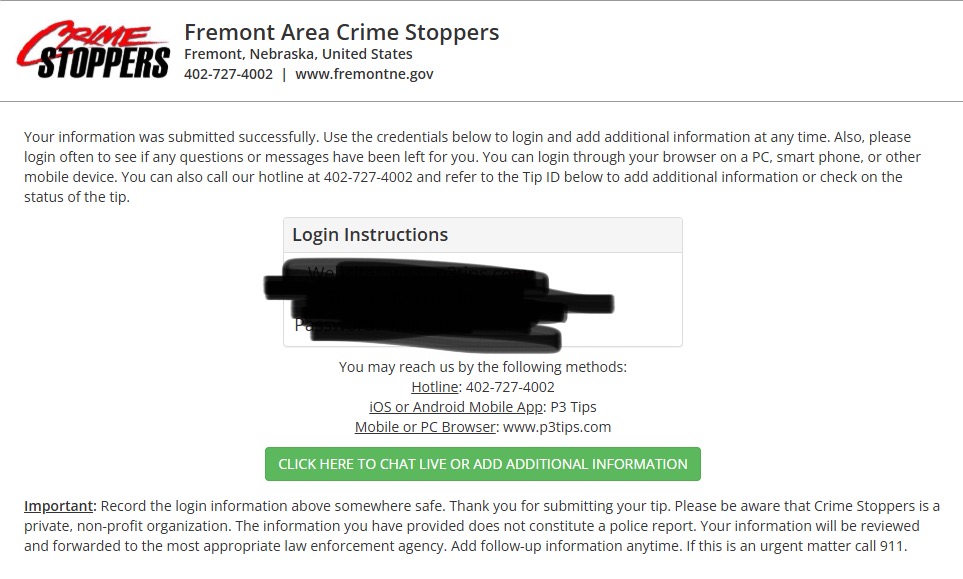
Task: Click the Crime Stoppers logo
Action: pyautogui.click(x=93, y=50)
